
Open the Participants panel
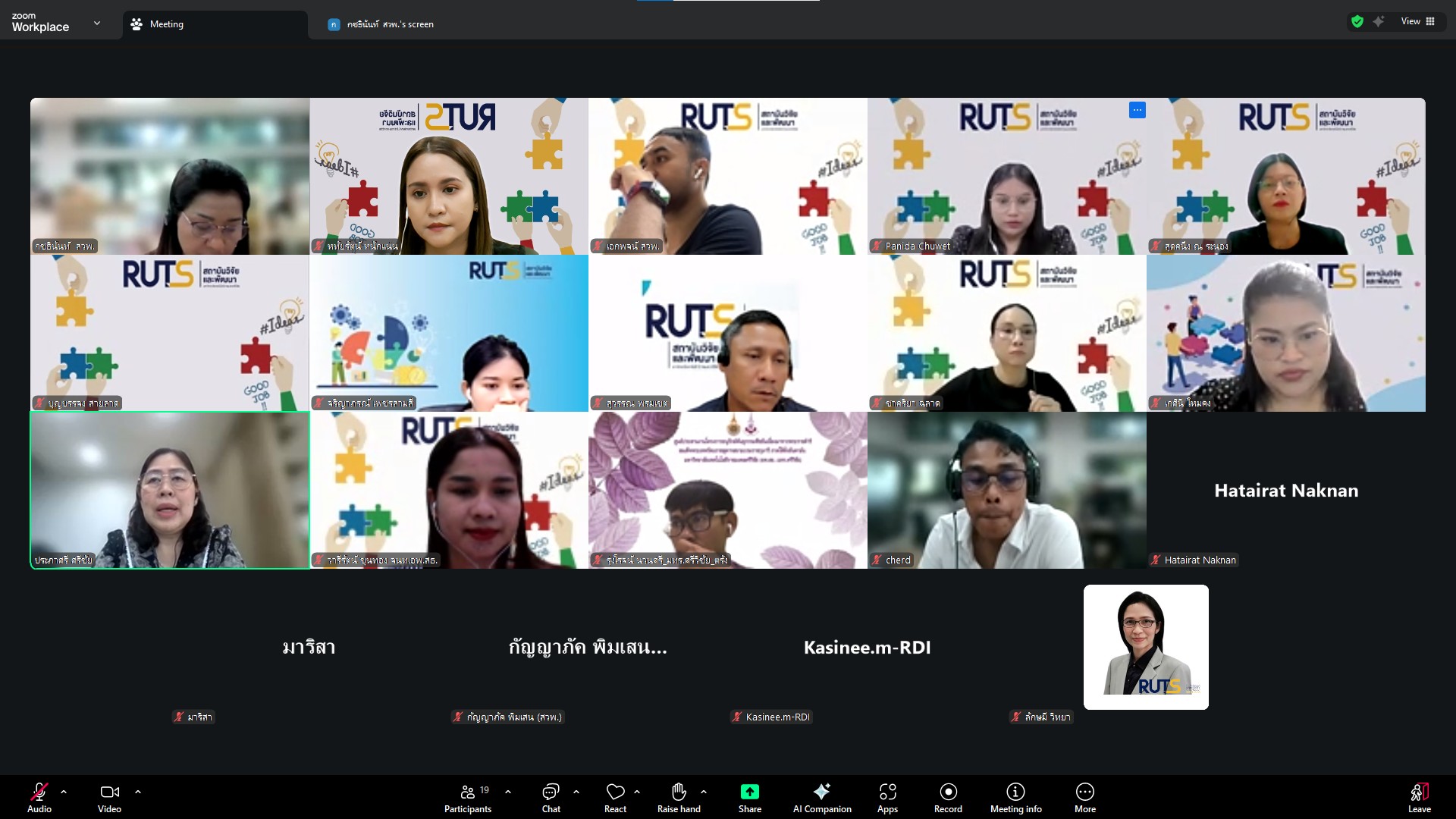[x=468, y=797]
